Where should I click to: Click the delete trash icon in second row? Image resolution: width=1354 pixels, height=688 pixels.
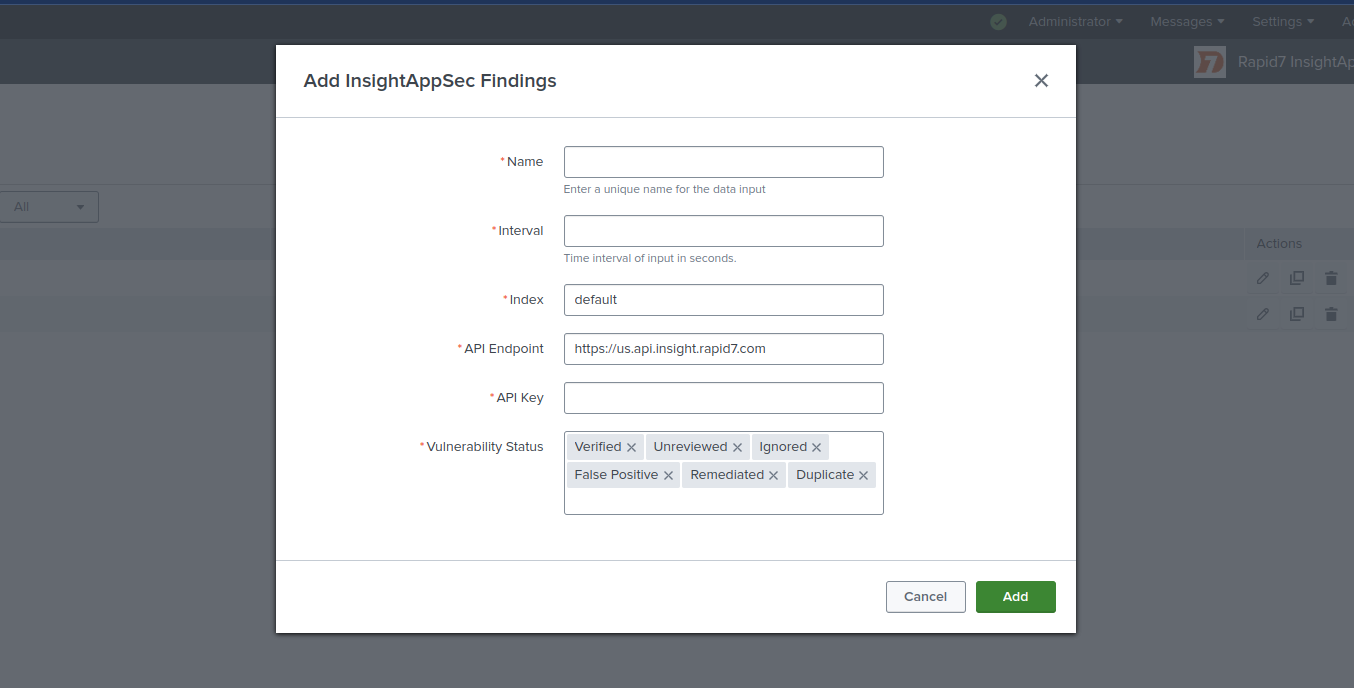[1331, 314]
